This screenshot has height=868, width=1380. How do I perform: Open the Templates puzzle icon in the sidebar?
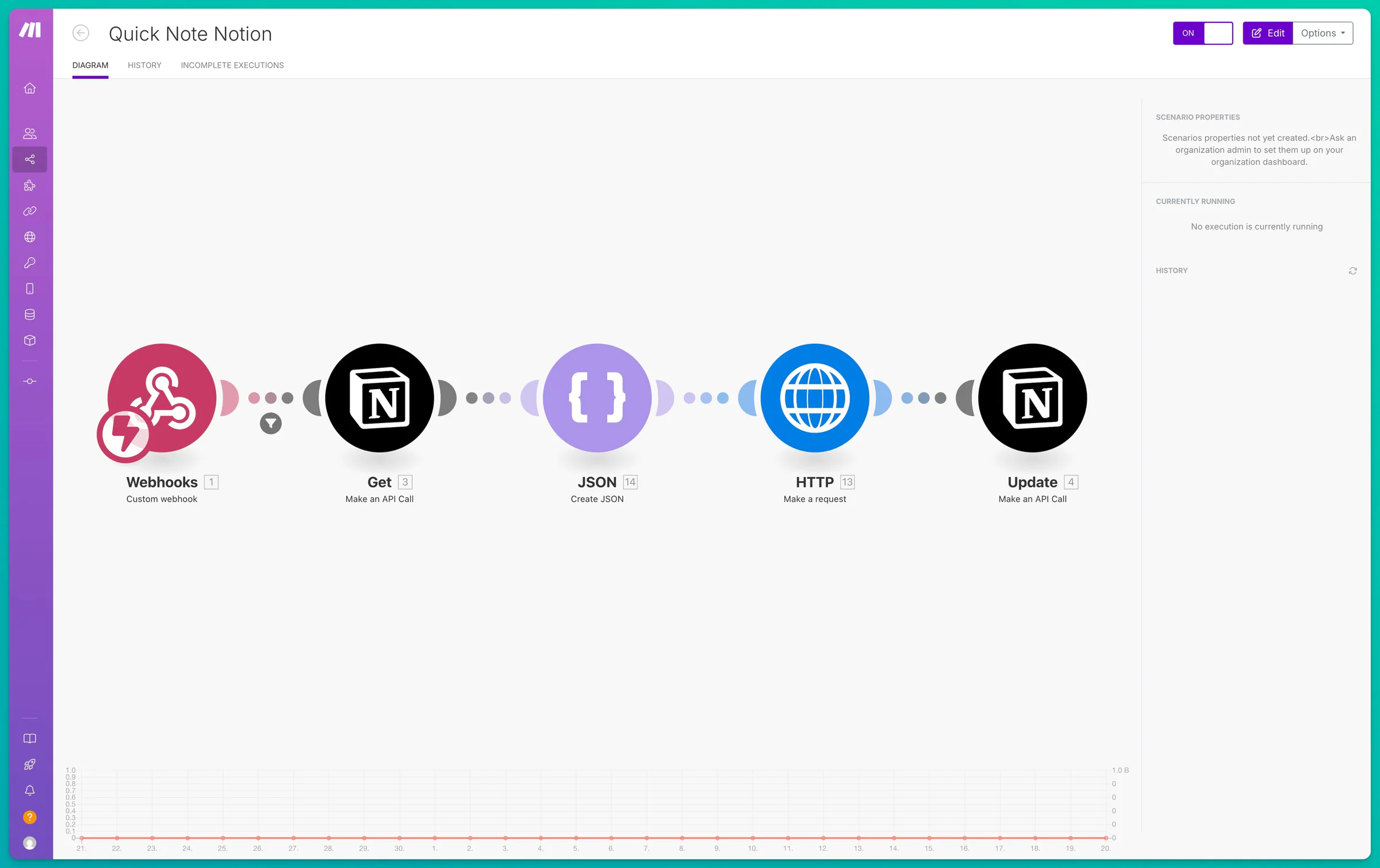point(30,185)
